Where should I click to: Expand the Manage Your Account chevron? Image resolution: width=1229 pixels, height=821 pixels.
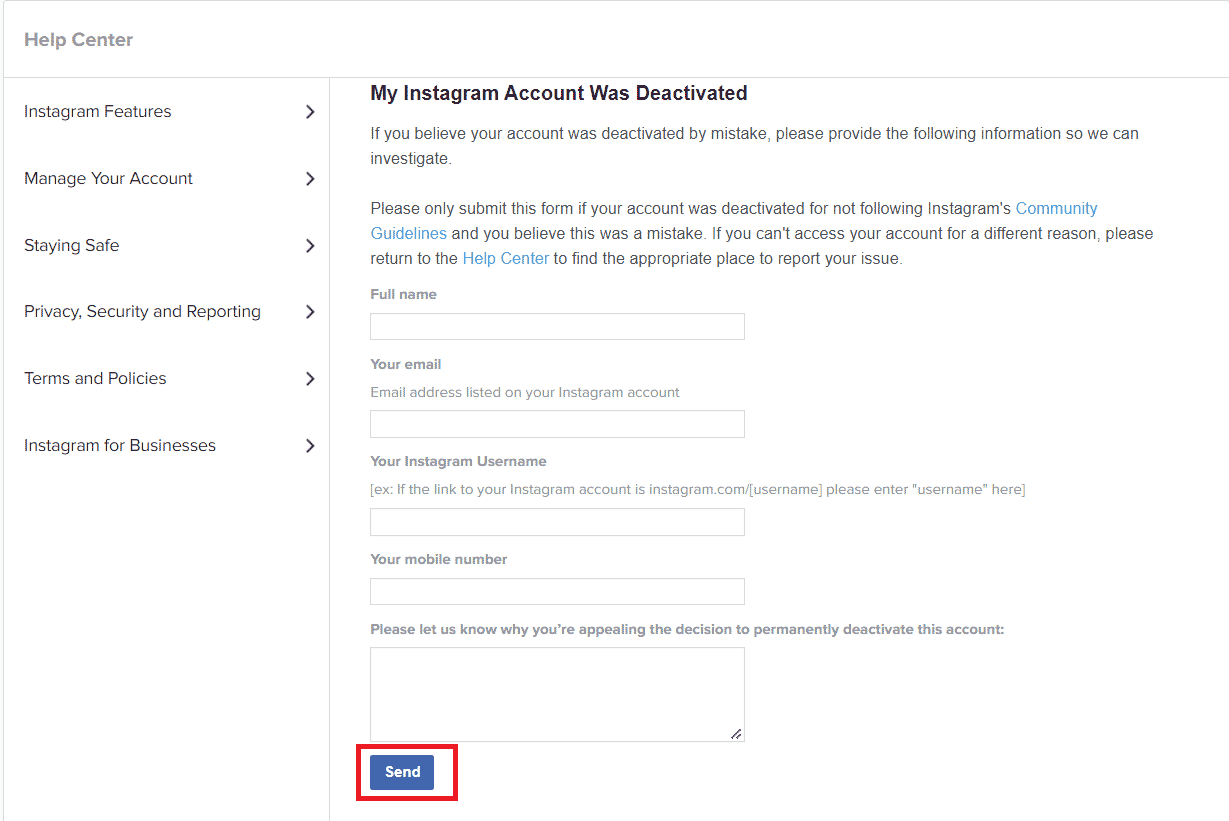(x=310, y=179)
